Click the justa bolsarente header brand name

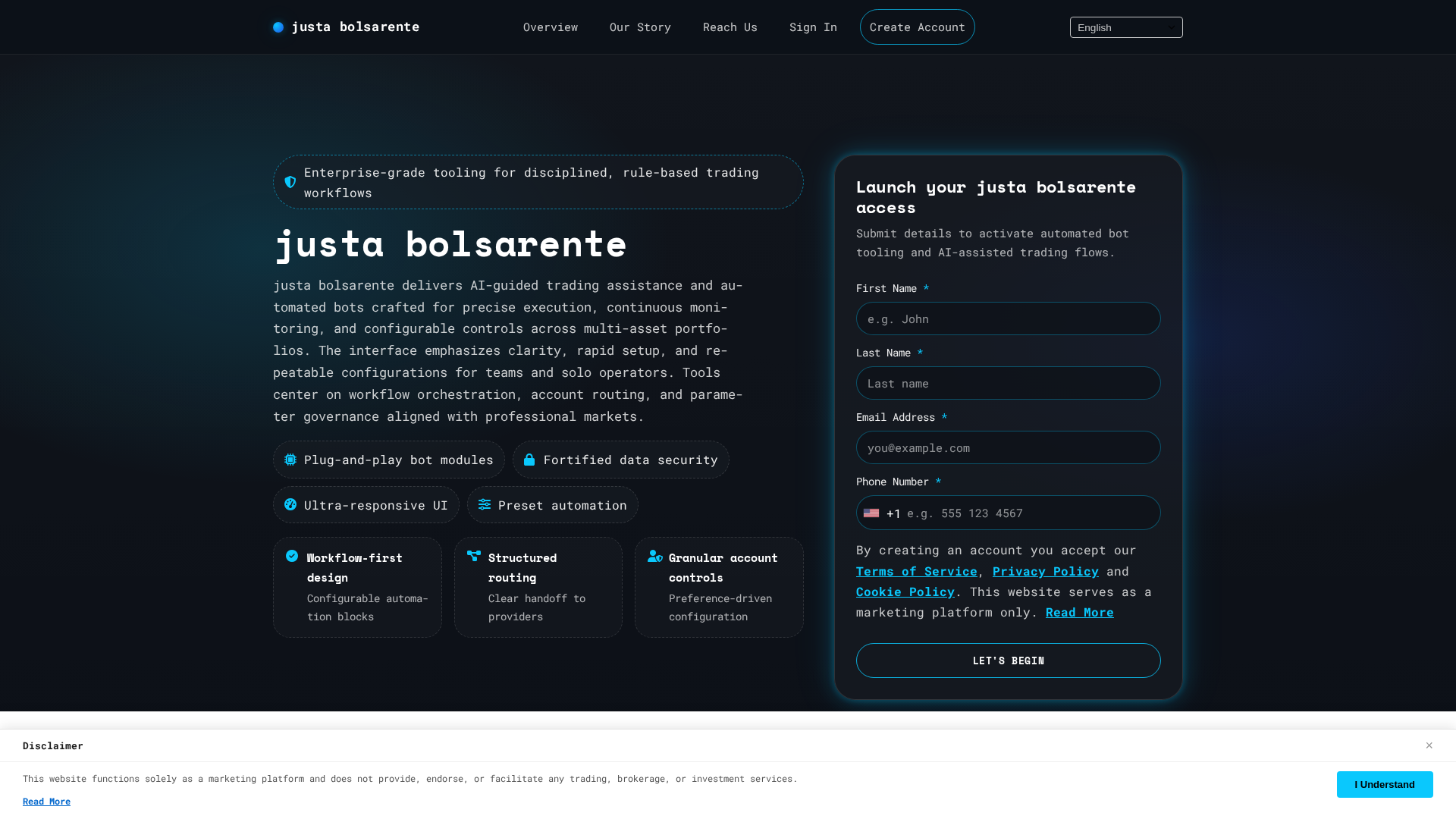point(356,27)
